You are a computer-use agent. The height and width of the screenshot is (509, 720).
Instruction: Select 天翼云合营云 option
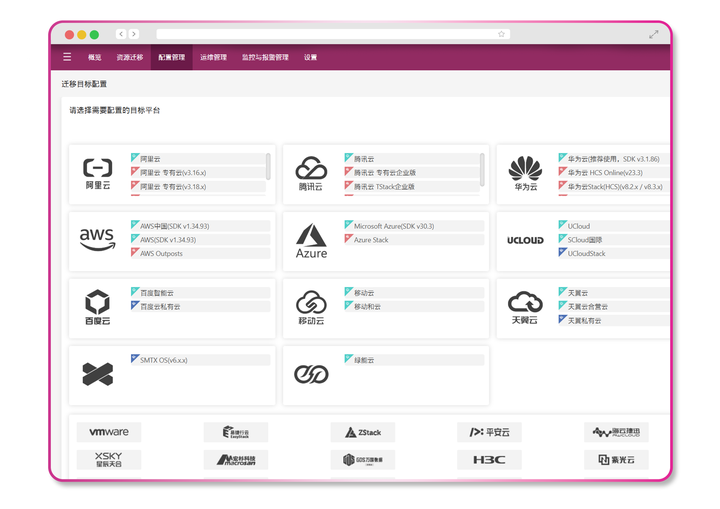(613, 306)
